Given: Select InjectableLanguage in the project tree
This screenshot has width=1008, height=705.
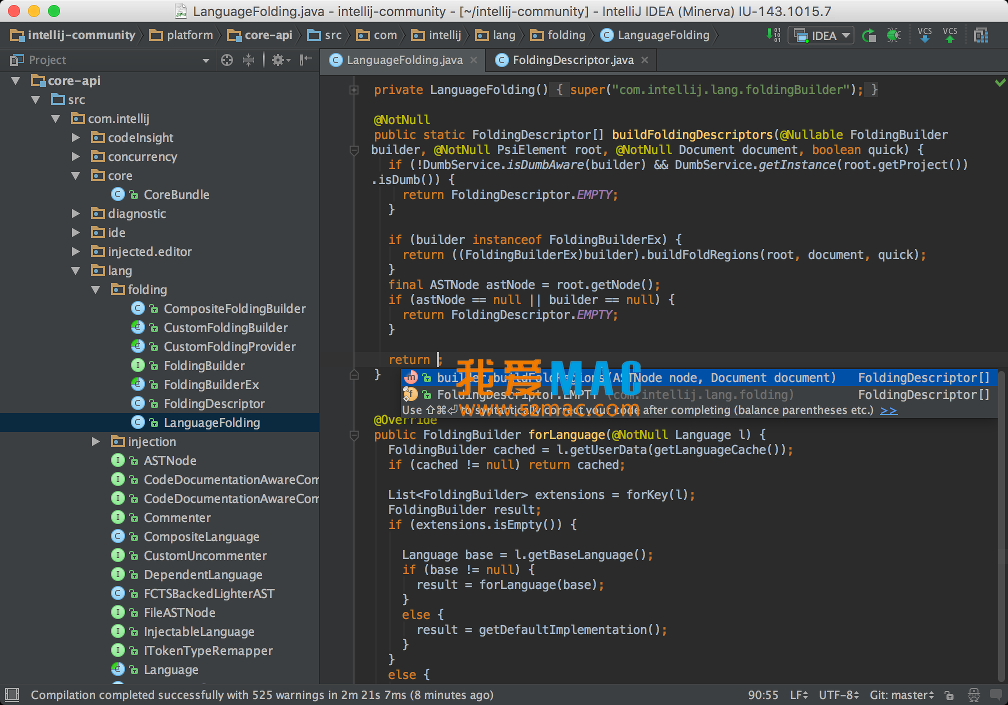Looking at the screenshot, I should click(x=199, y=632).
